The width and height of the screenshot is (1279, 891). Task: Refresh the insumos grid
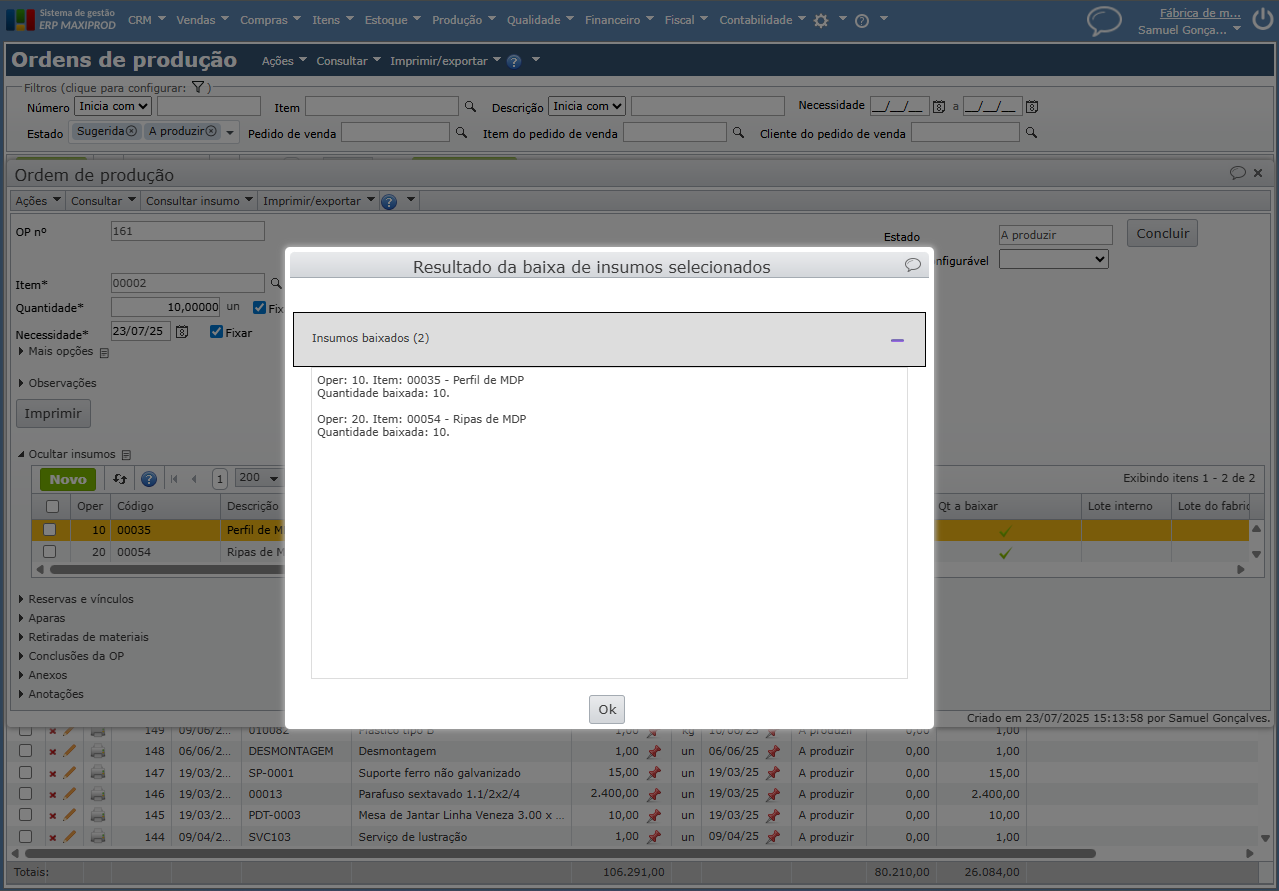pyautogui.click(x=120, y=479)
